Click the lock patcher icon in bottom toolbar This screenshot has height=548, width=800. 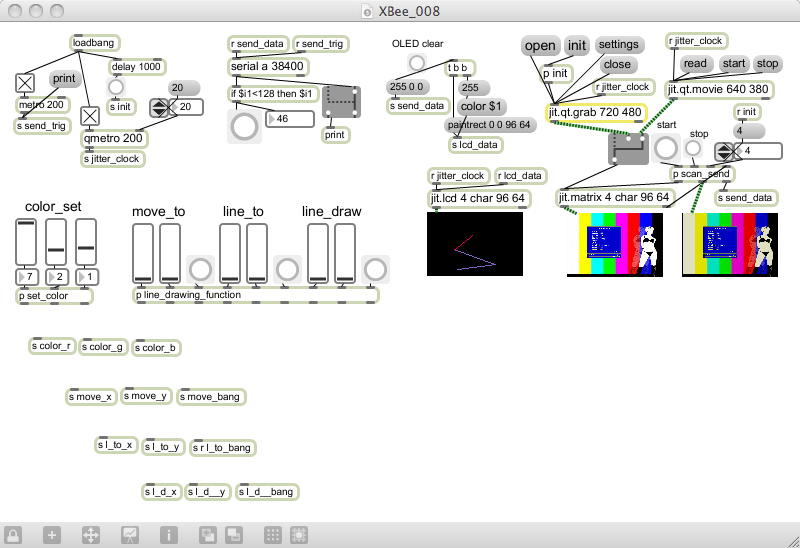(x=13, y=535)
